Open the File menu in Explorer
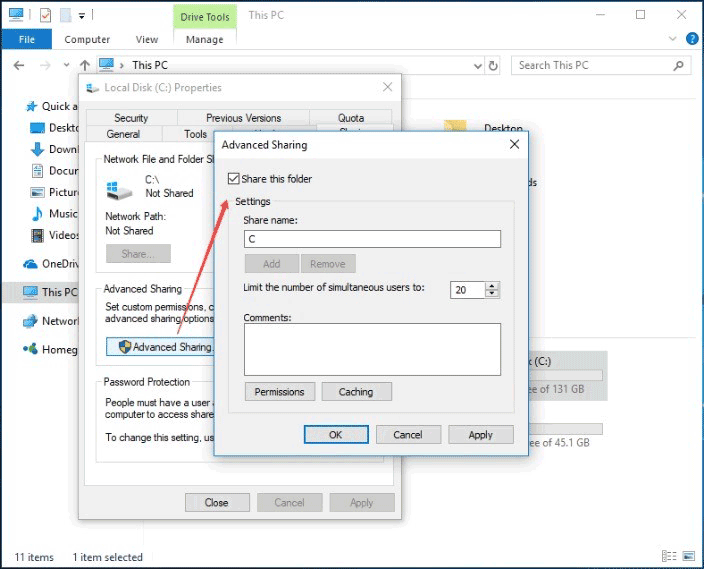Image resolution: width=704 pixels, height=569 pixels. [26, 40]
